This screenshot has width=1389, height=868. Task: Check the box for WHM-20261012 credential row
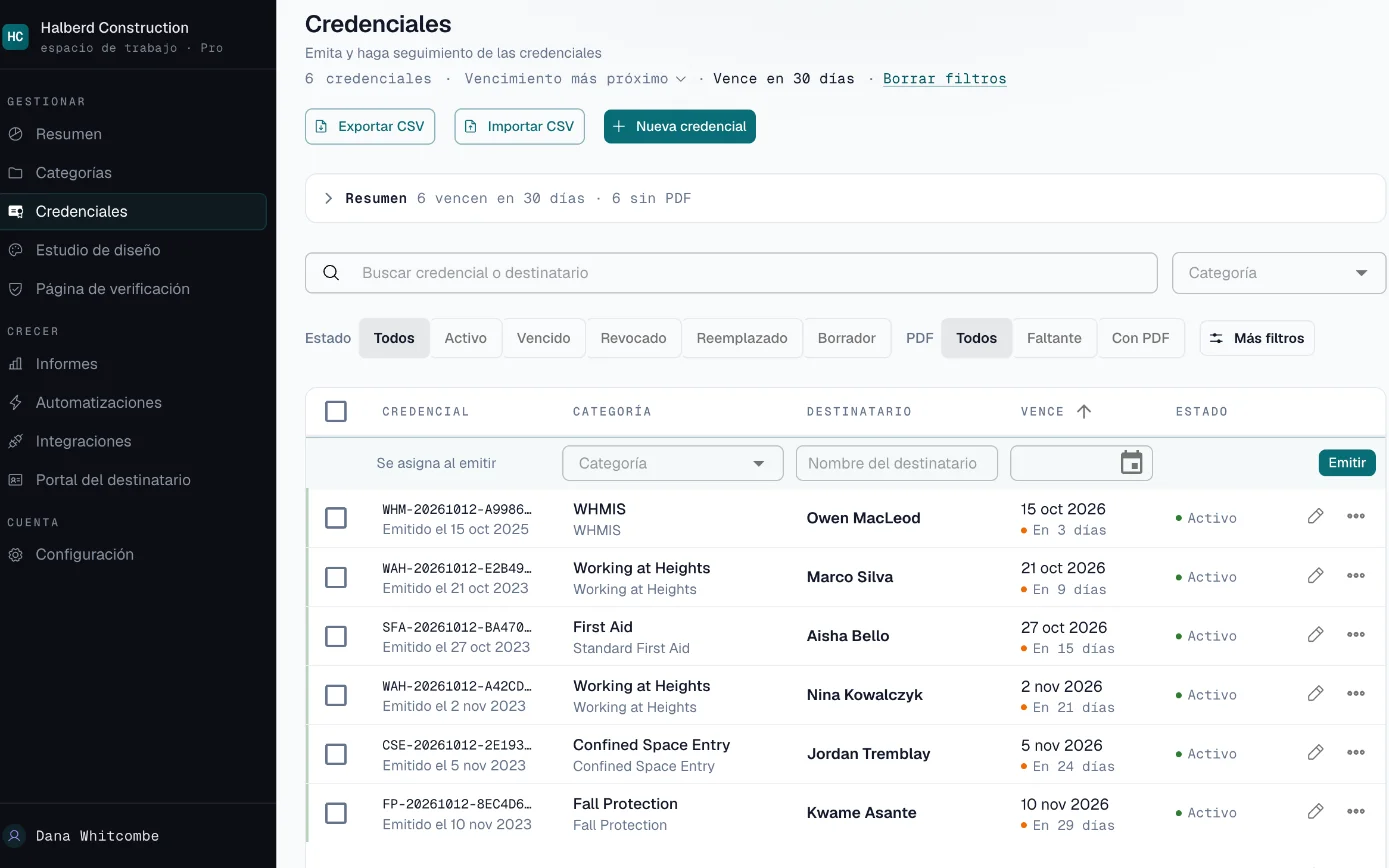tap(336, 518)
